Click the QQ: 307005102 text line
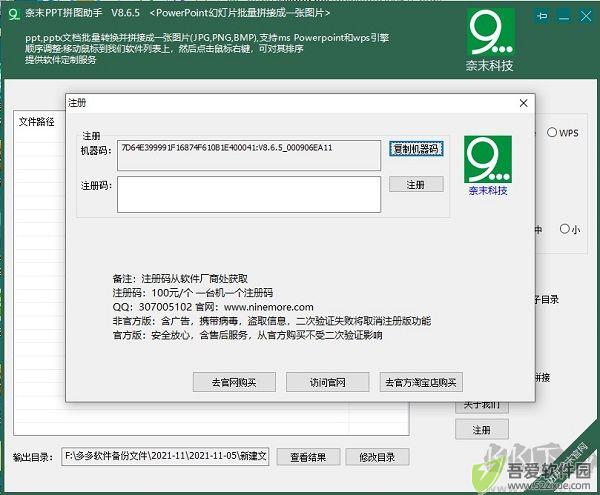 pyautogui.click(x=213, y=307)
